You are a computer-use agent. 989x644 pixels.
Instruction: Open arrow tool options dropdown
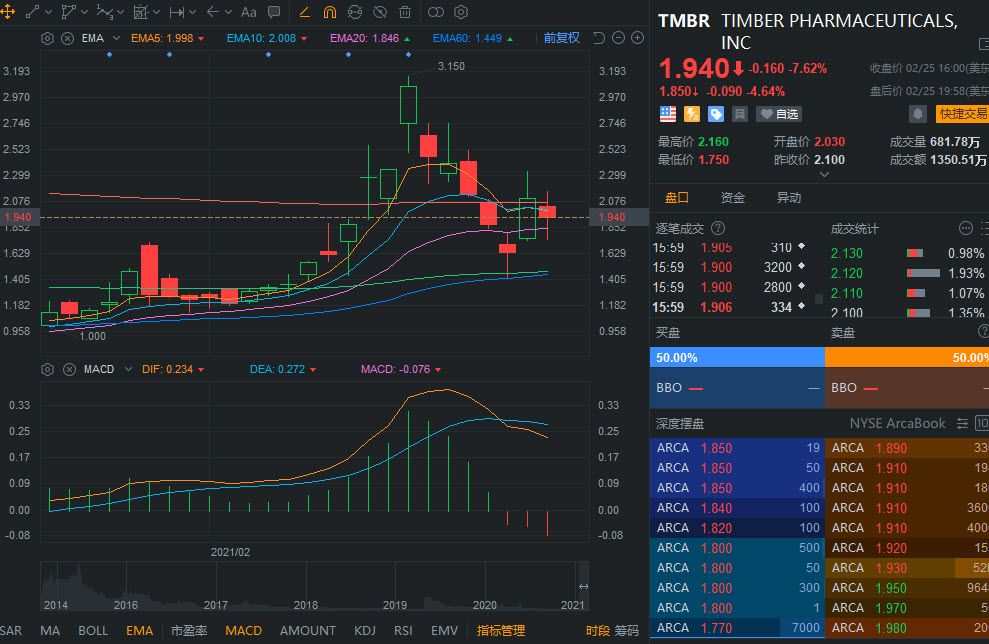228,12
